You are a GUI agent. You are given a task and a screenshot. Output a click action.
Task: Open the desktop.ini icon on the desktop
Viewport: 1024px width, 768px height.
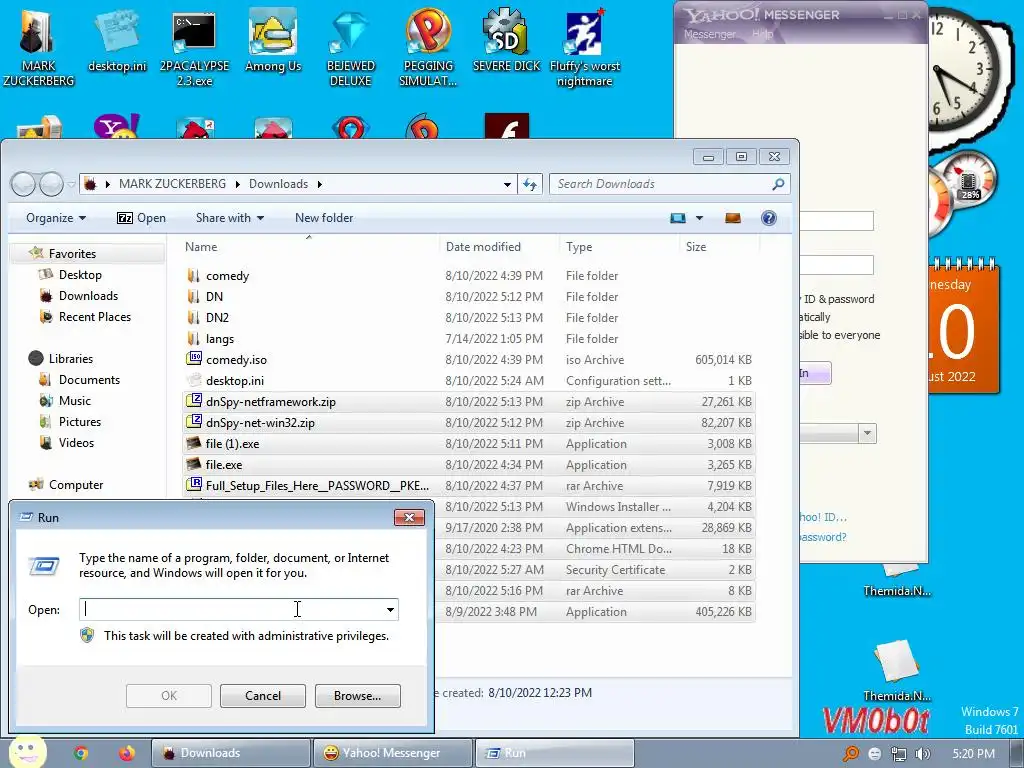coord(118,40)
